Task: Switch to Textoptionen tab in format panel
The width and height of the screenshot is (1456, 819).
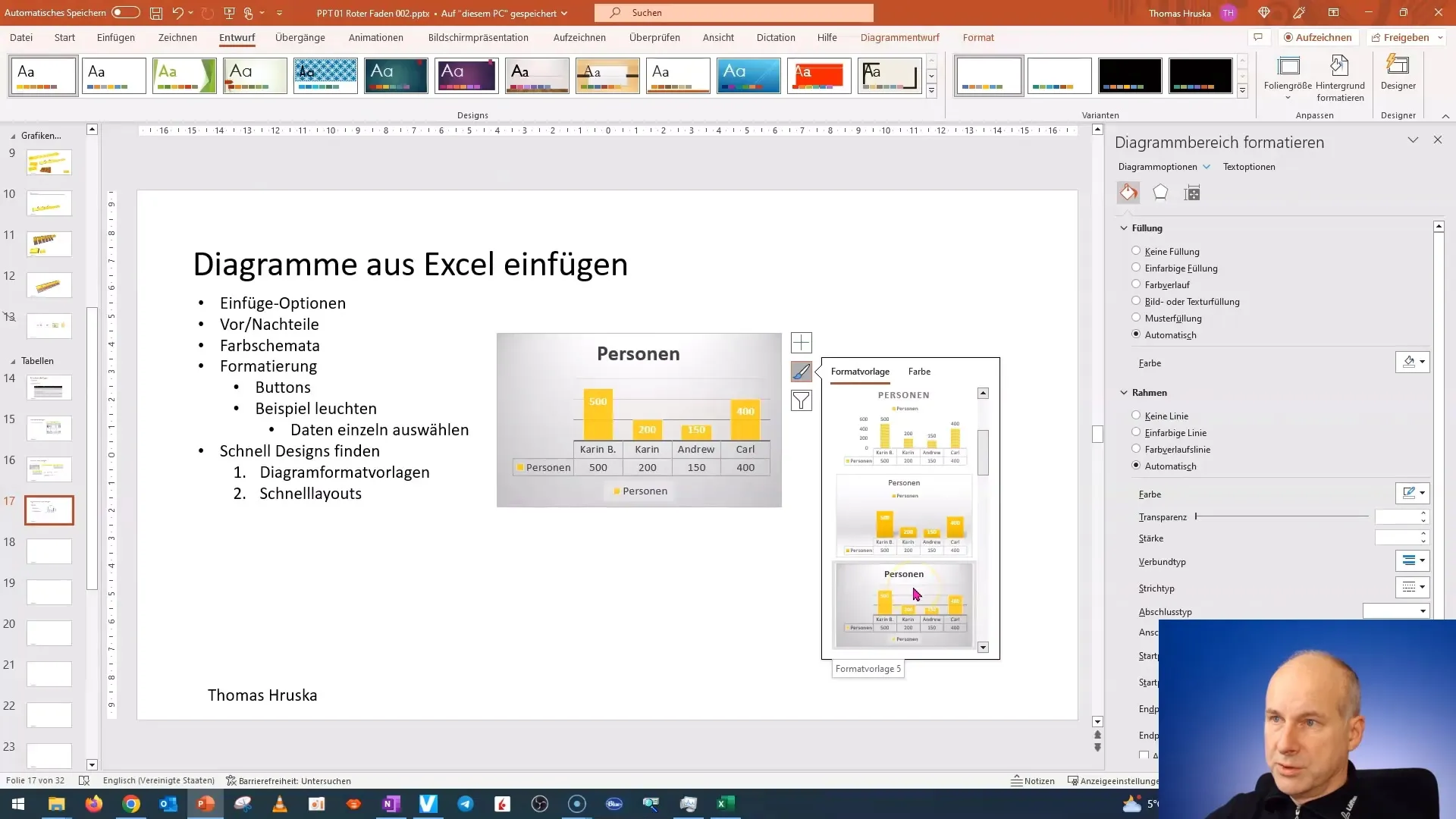Action: (x=1249, y=166)
